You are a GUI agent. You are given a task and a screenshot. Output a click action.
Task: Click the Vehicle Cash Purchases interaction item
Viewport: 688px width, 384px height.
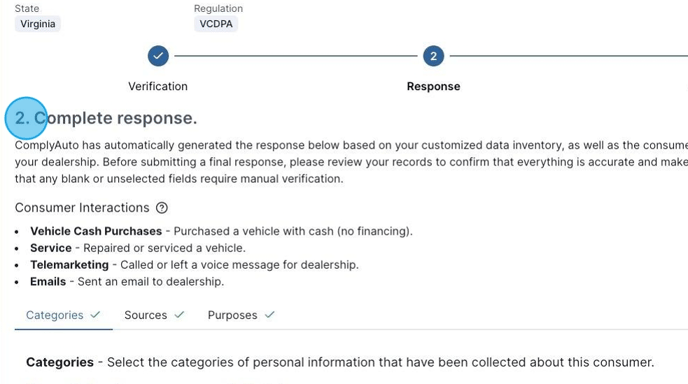tap(221, 231)
